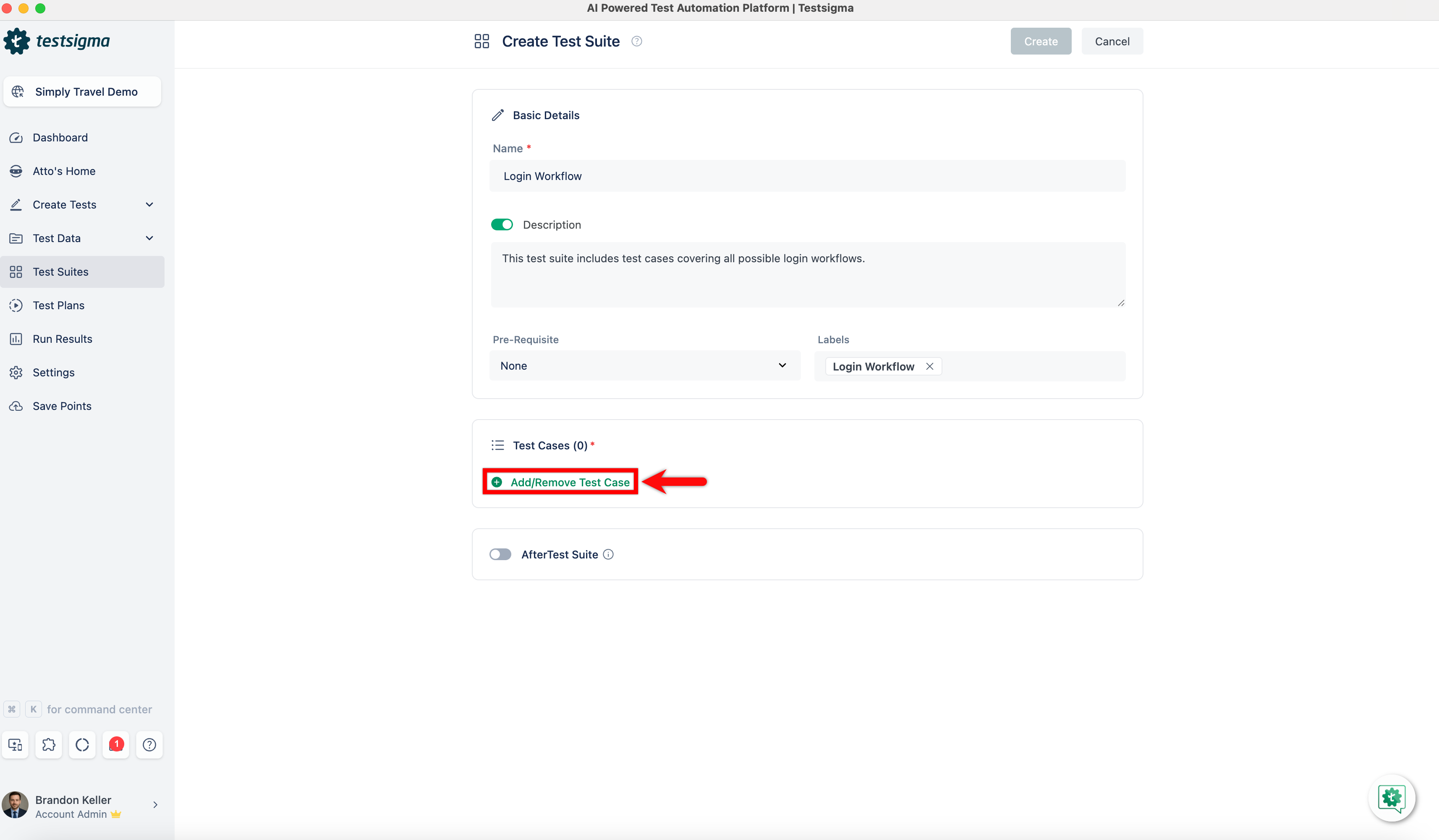Open Atto's Home from the sidebar
The image size is (1439, 840).
click(63, 171)
